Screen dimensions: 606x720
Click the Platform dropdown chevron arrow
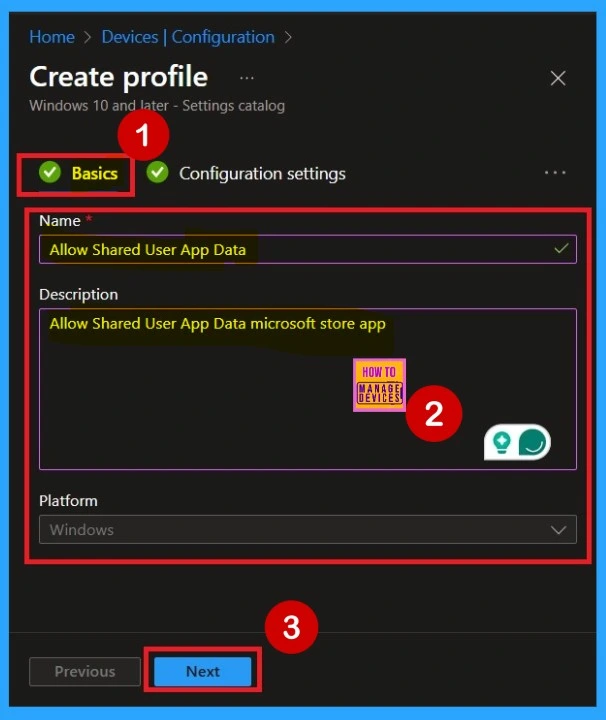558,530
